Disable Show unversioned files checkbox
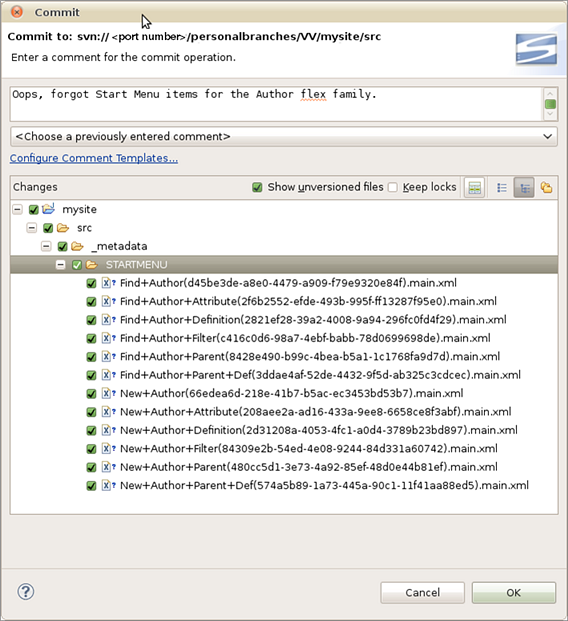The image size is (568, 621). [x=257, y=187]
